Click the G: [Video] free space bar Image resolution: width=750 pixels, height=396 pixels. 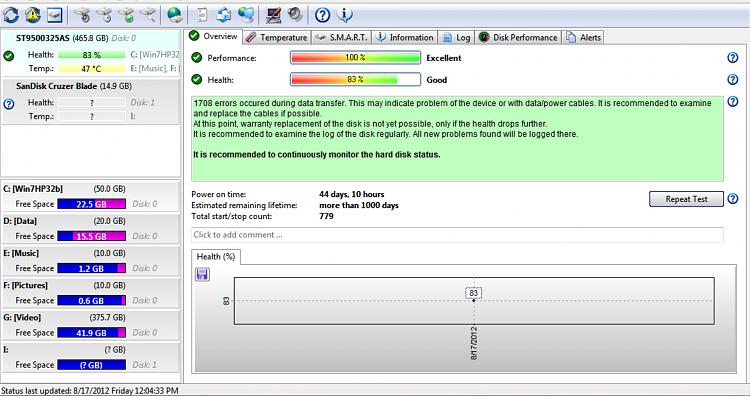[x=91, y=332]
